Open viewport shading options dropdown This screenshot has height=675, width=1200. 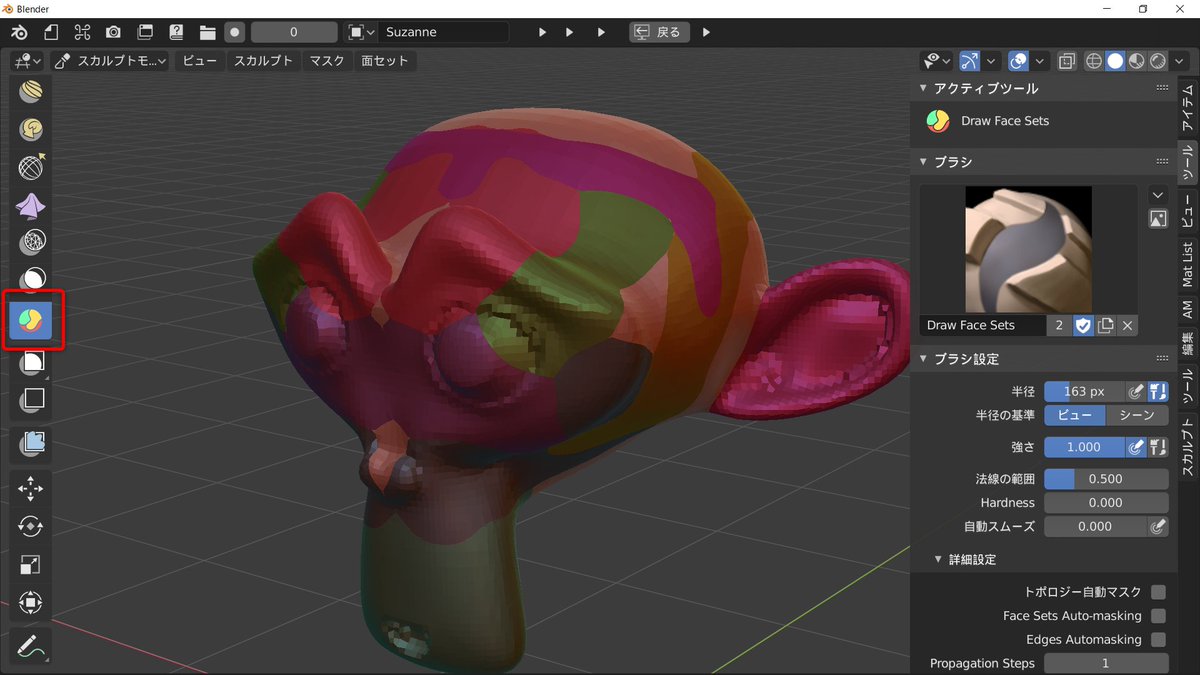(x=1179, y=61)
